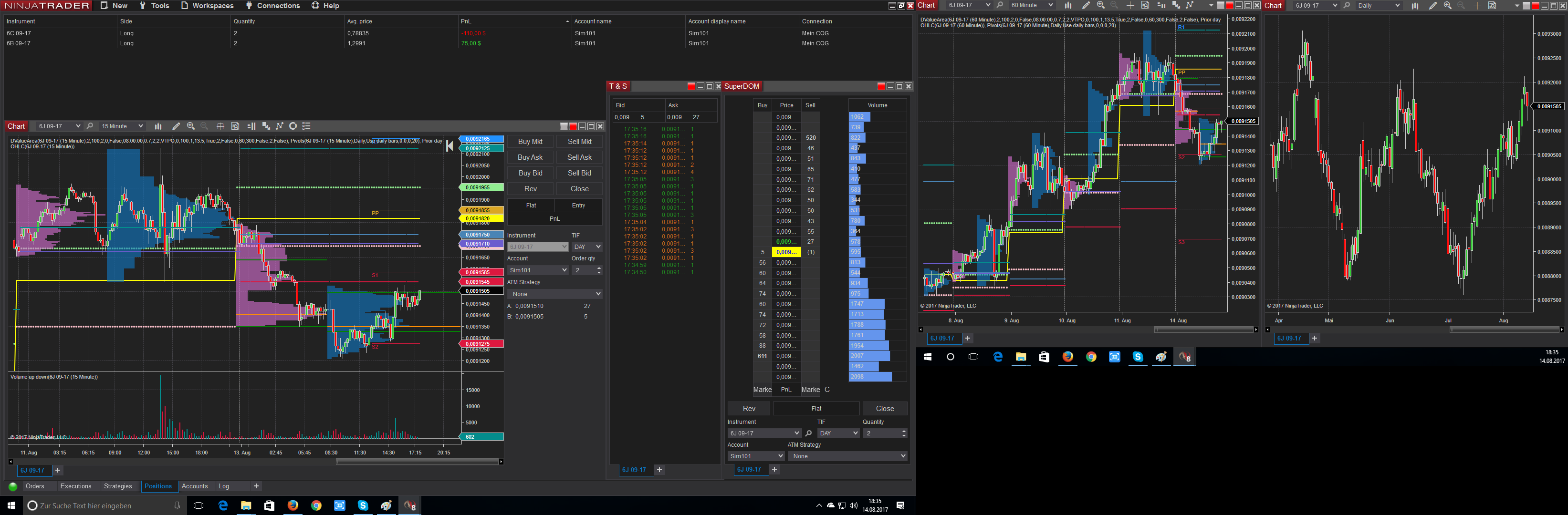The height and width of the screenshot is (515, 1568).
Task: Click Windows search box on taskbar
Action: tap(104, 505)
